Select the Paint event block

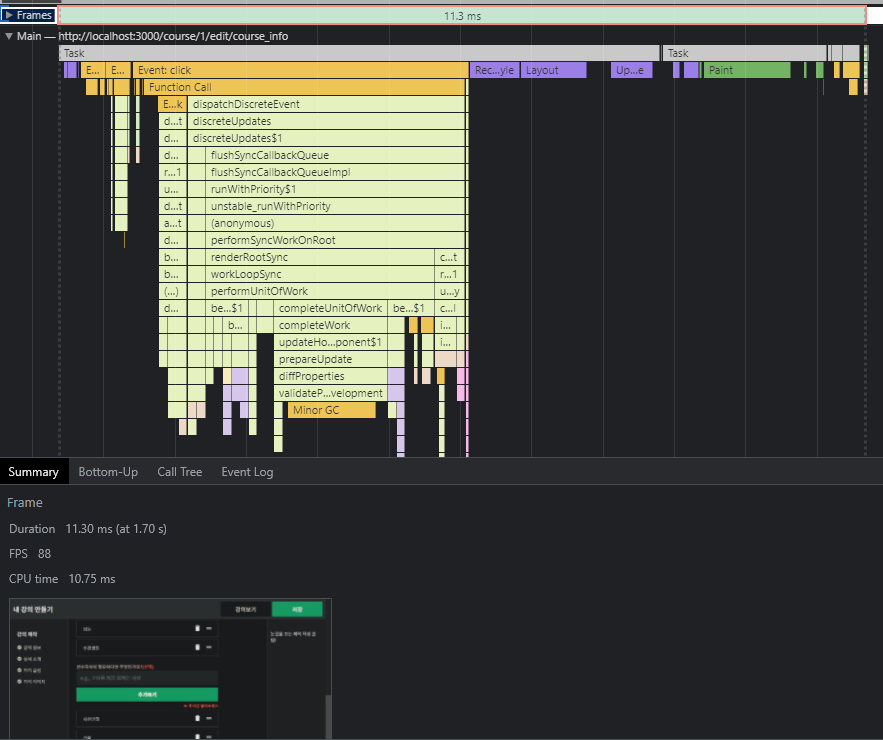pyautogui.click(x=747, y=70)
